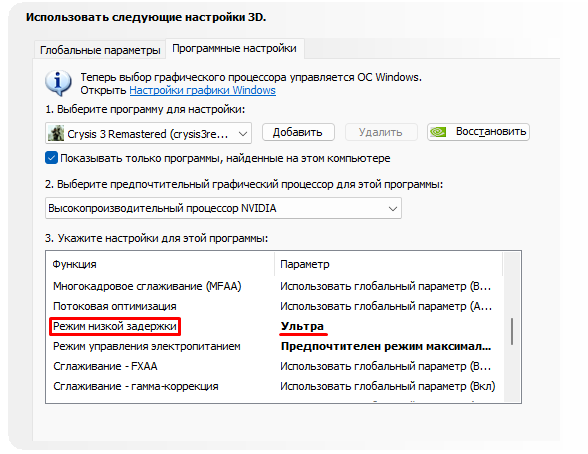Click the Добавить button
The image size is (588, 454).
(x=298, y=132)
